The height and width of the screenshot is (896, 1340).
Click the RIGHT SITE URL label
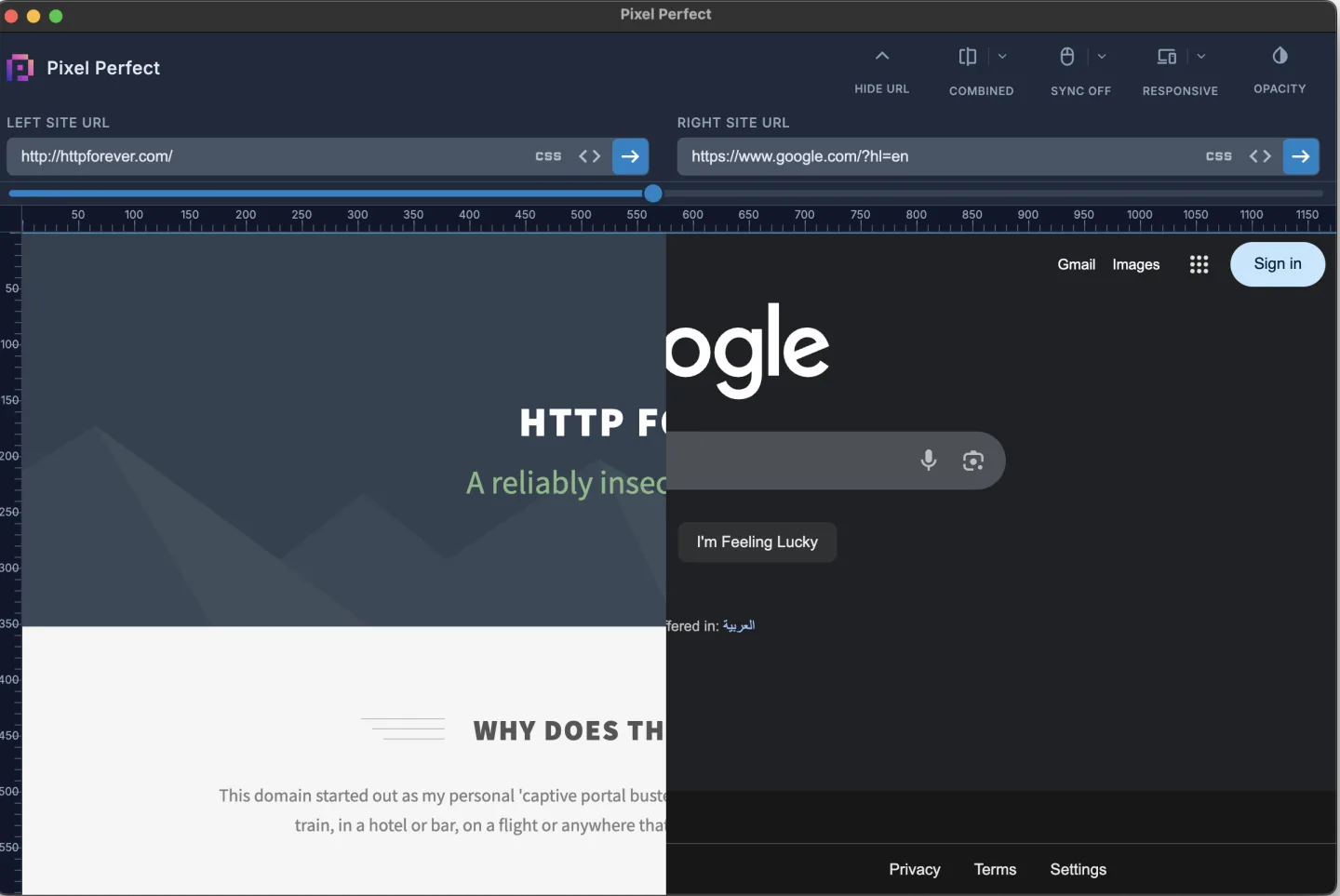tap(733, 123)
